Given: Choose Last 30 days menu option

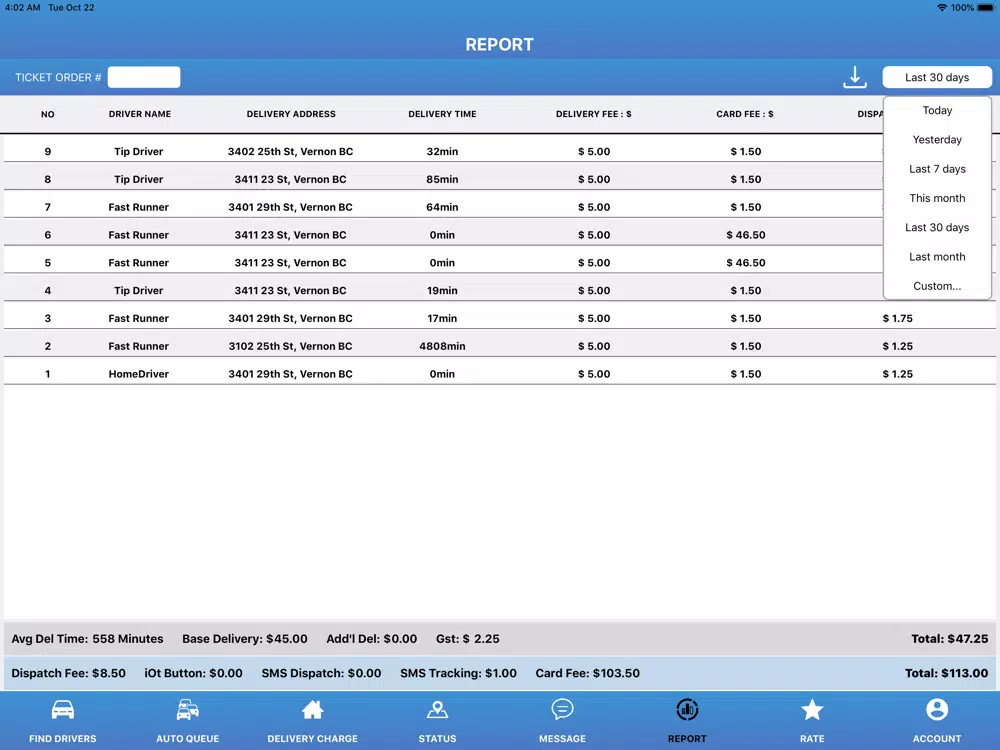Looking at the screenshot, I should [x=937, y=228].
